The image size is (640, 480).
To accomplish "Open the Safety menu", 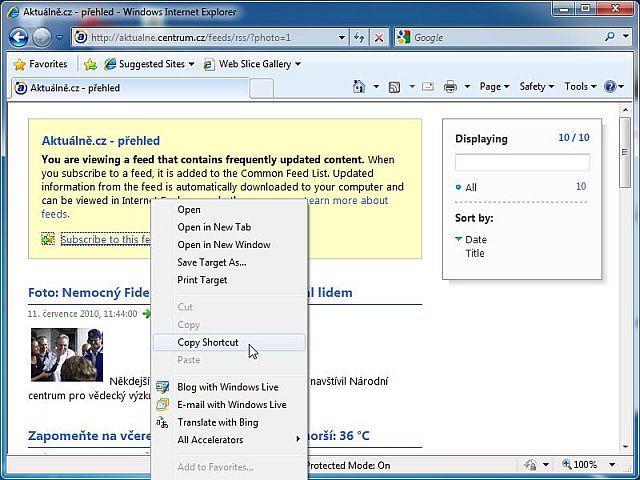I will 536,87.
